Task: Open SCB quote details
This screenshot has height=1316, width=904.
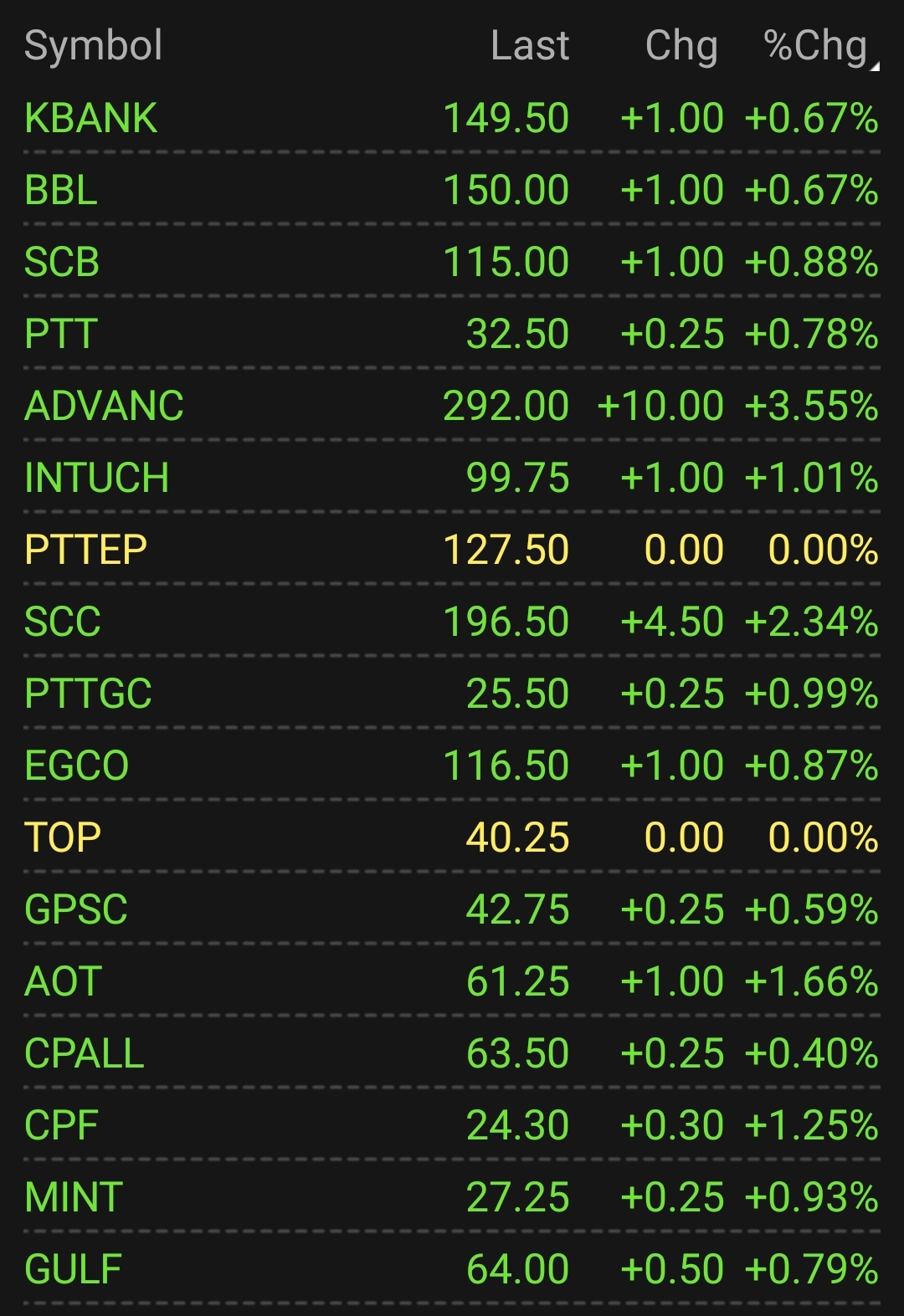Action: click(452, 262)
